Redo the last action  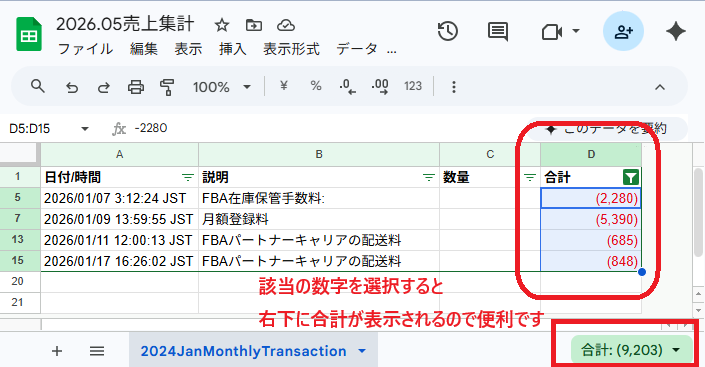(103, 87)
